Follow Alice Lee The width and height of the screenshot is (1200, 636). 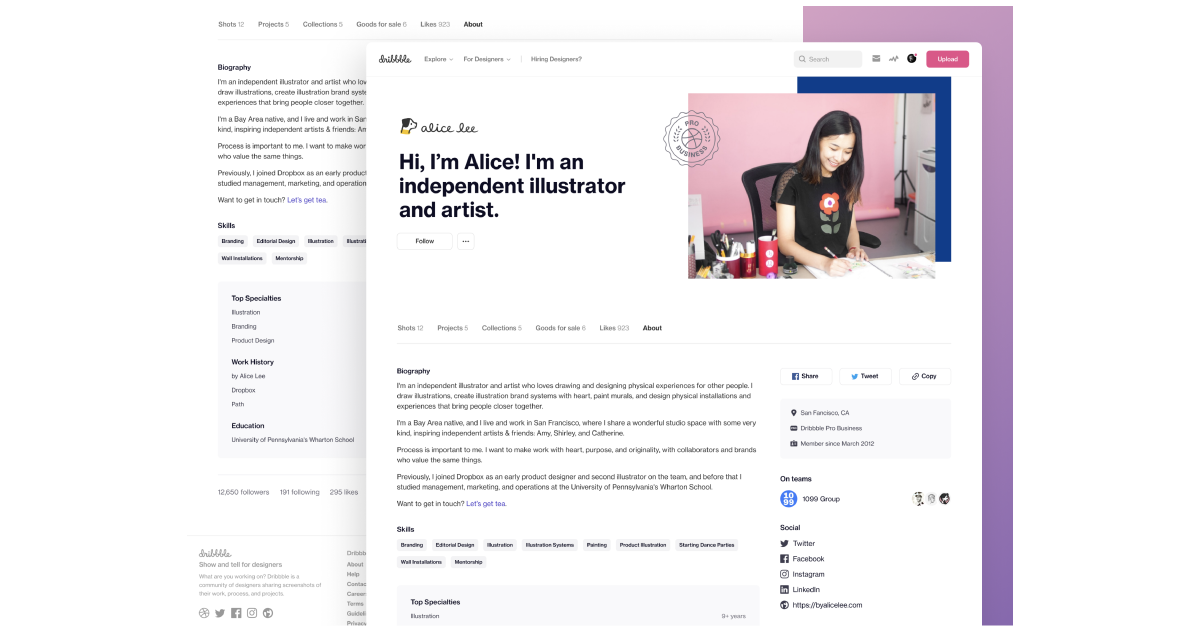coord(425,241)
